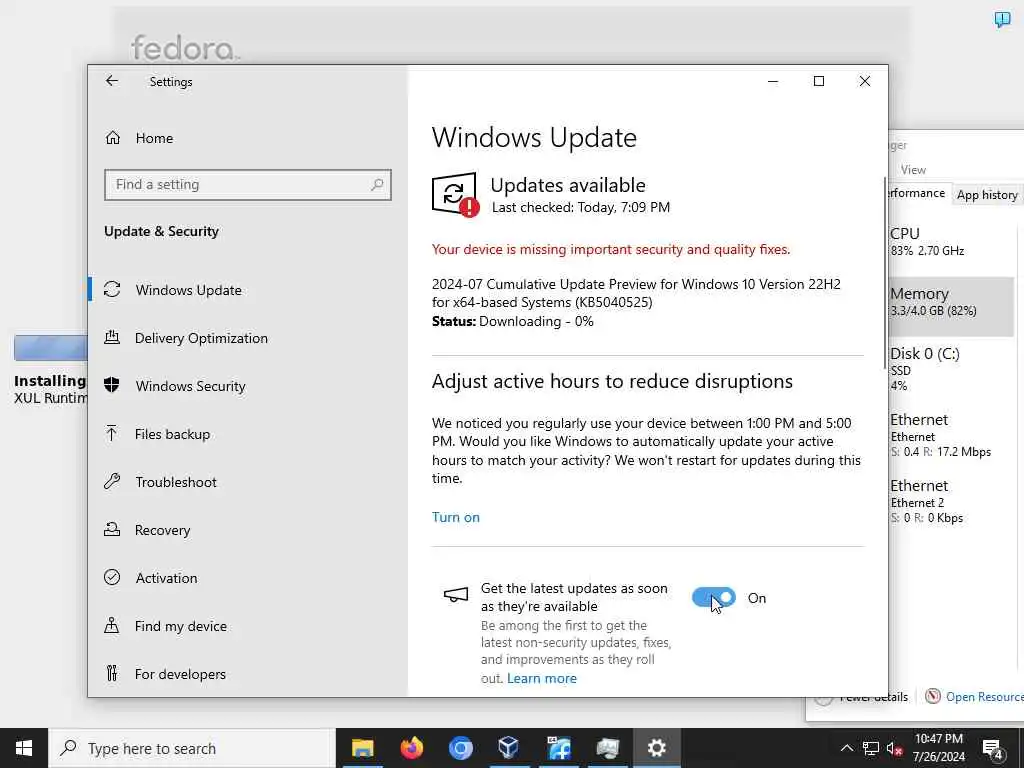This screenshot has height=768, width=1024.
Task: Switch to the Fedora installer taskbar icon
Action: tap(558, 748)
